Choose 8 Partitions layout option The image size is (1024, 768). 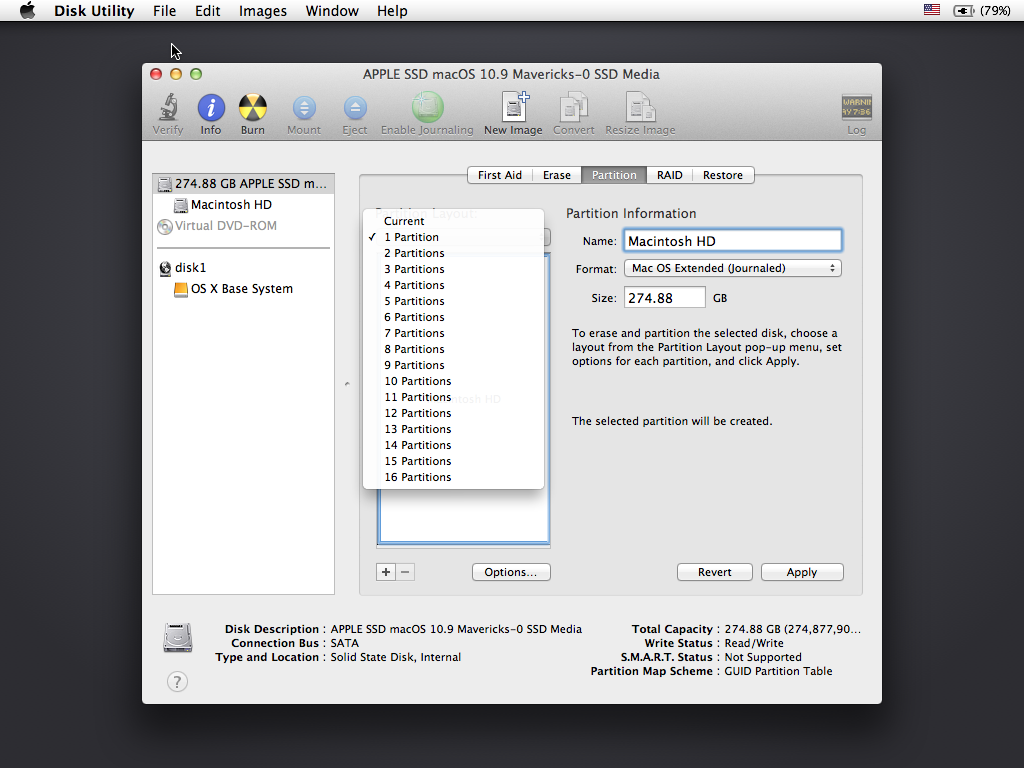coord(453,349)
